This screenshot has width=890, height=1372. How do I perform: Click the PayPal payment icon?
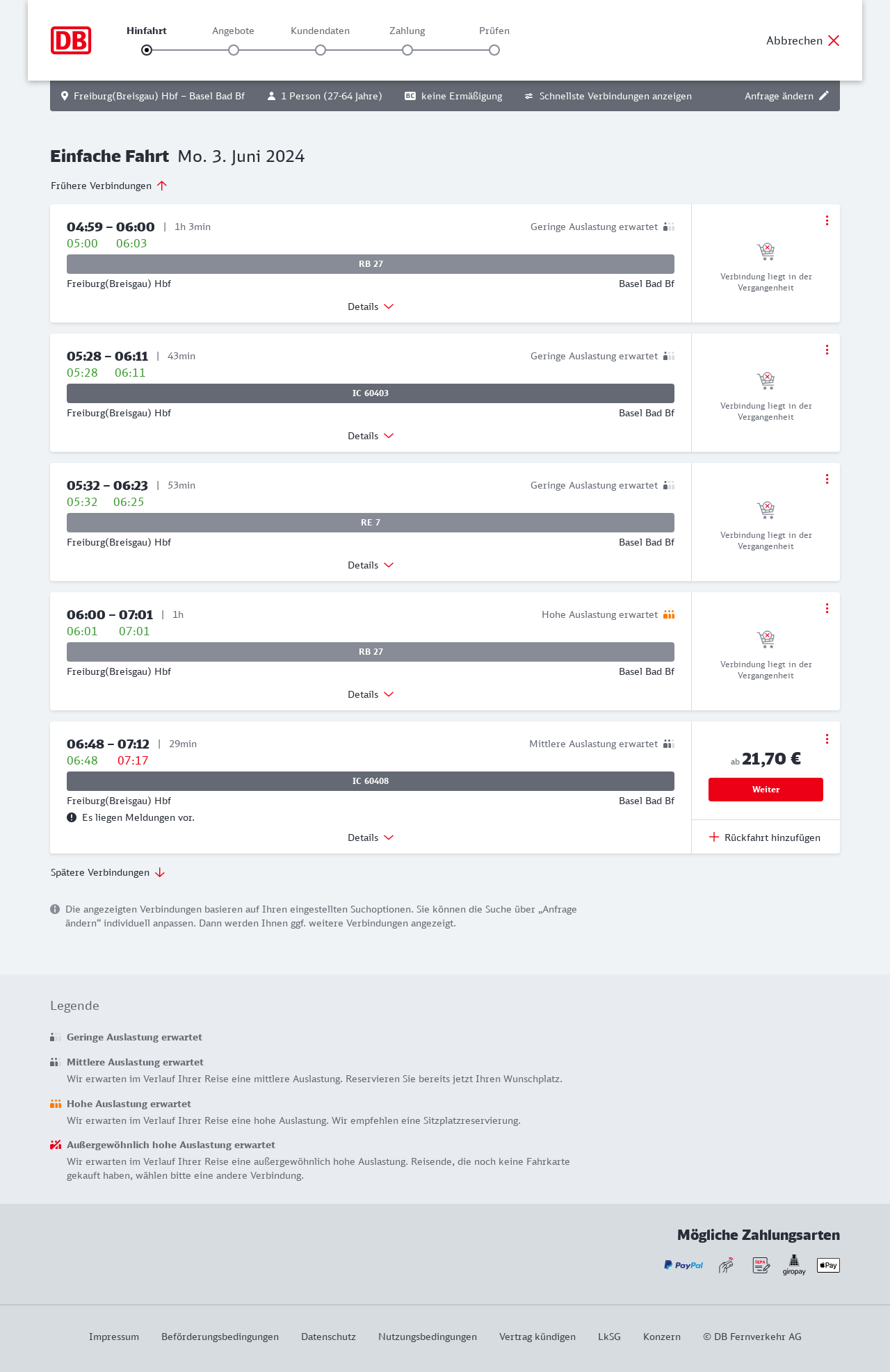tap(683, 1265)
